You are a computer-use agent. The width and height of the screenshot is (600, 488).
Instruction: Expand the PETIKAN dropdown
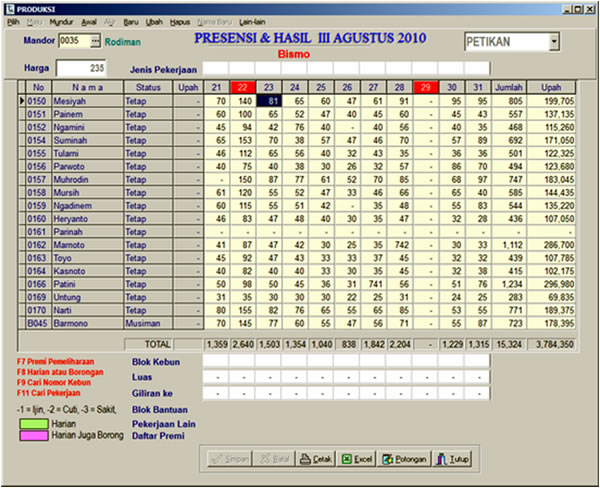click(554, 42)
